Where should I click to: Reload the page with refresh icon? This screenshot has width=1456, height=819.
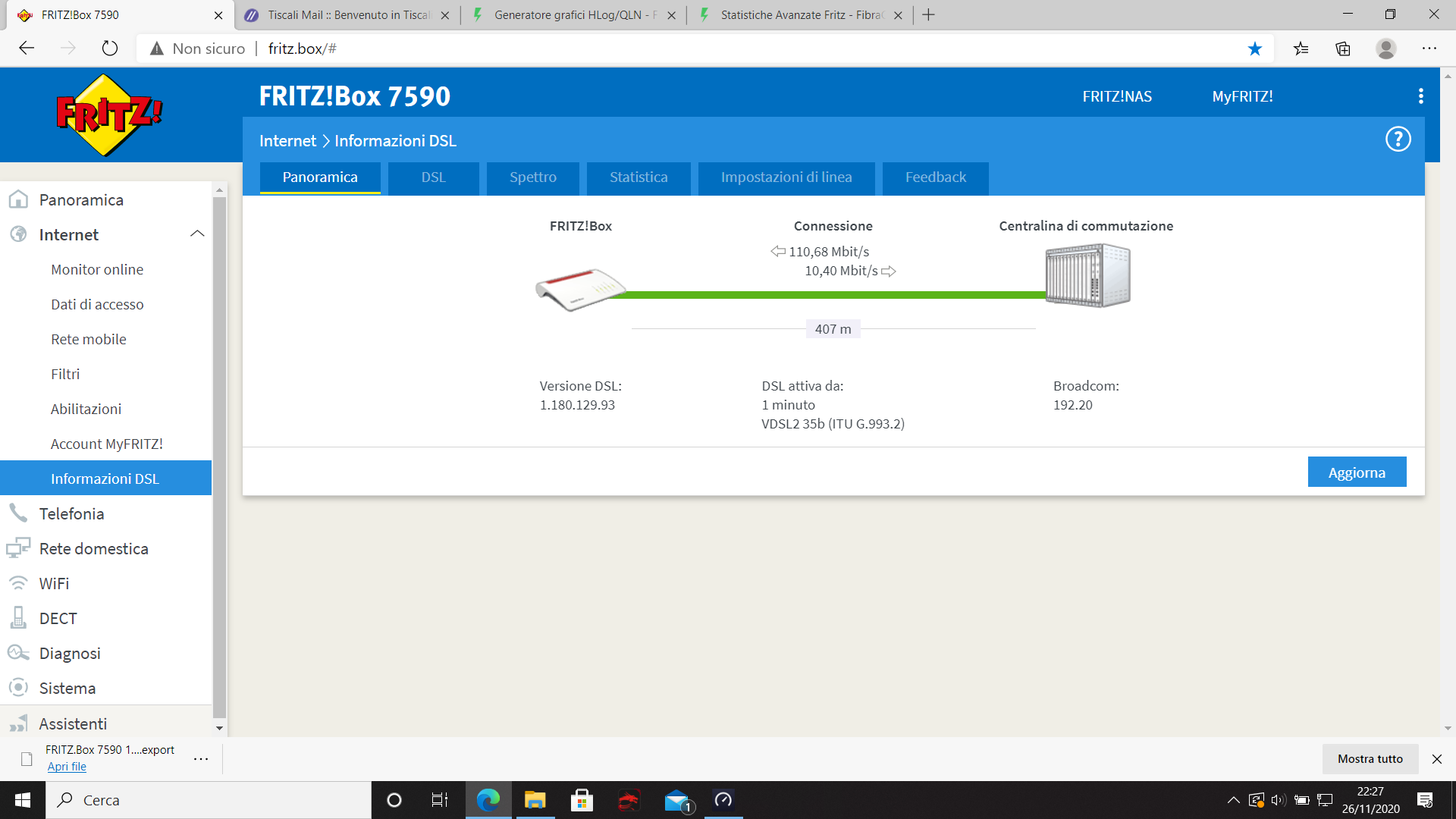click(x=110, y=49)
